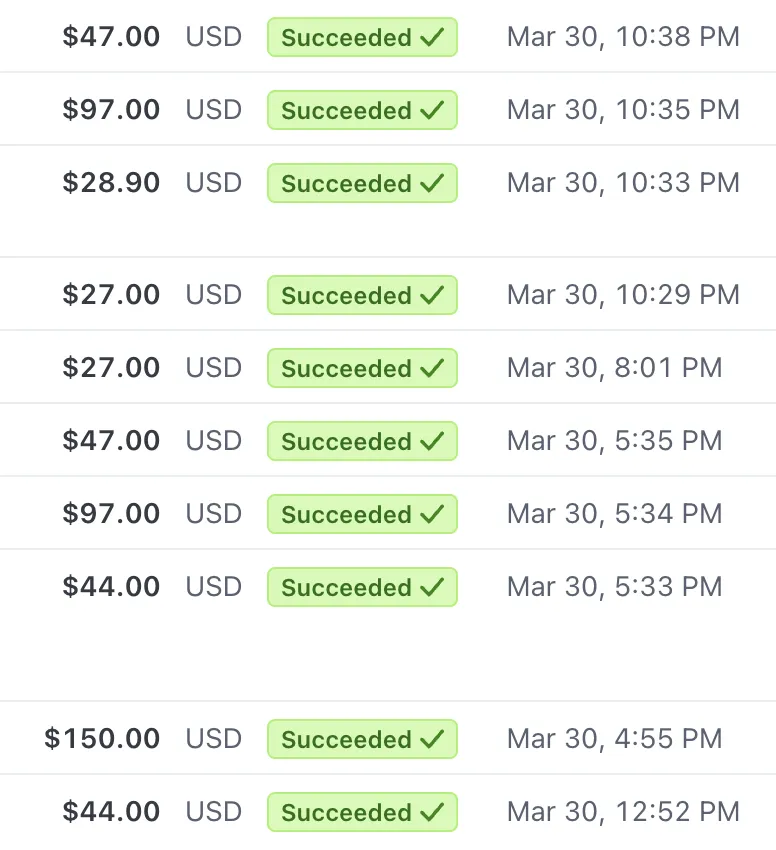Open the $27.00 payment at 10:29 PM

(388, 294)
